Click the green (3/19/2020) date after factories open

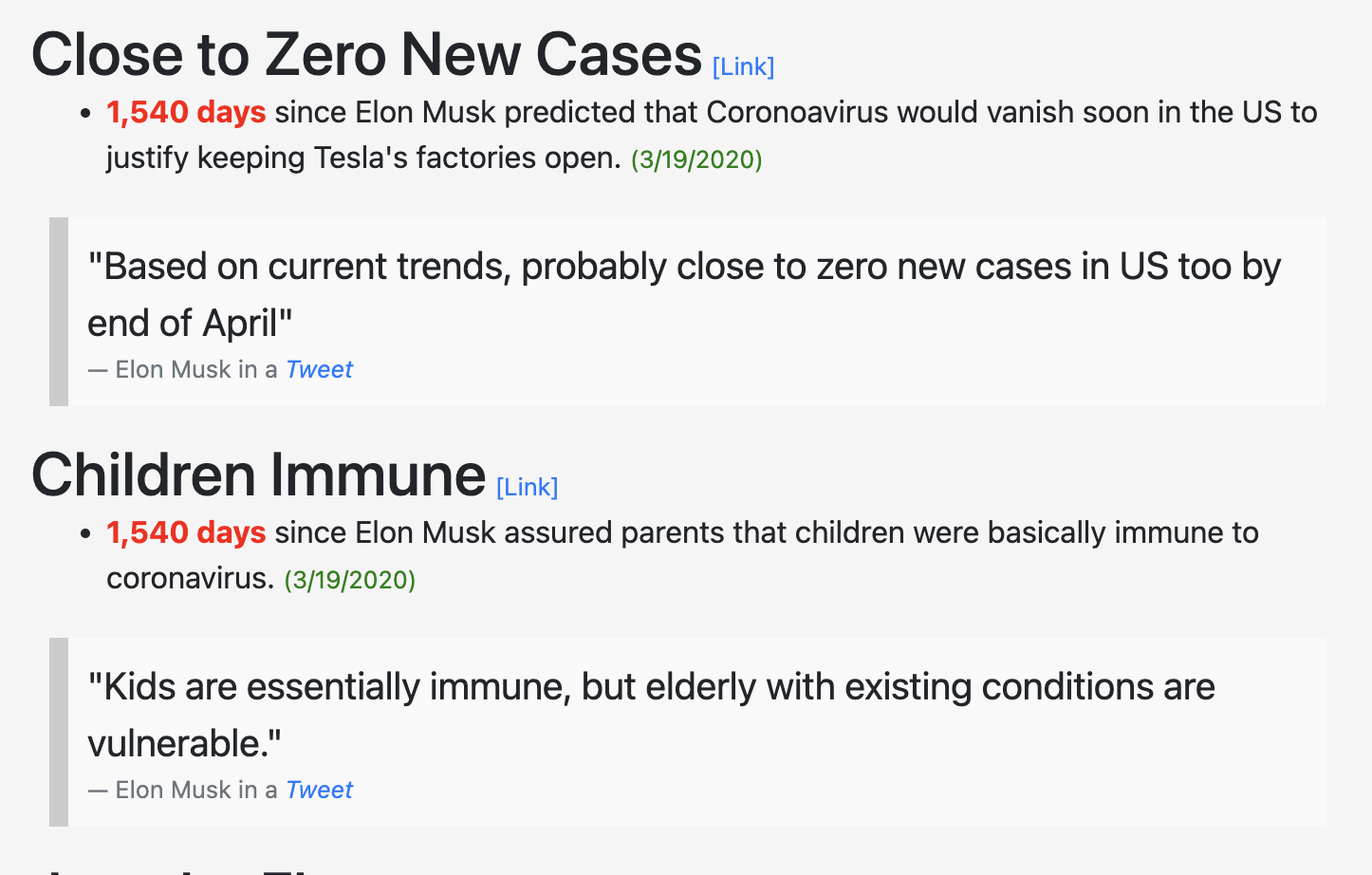pyautogui.click(x=696, y=159)
